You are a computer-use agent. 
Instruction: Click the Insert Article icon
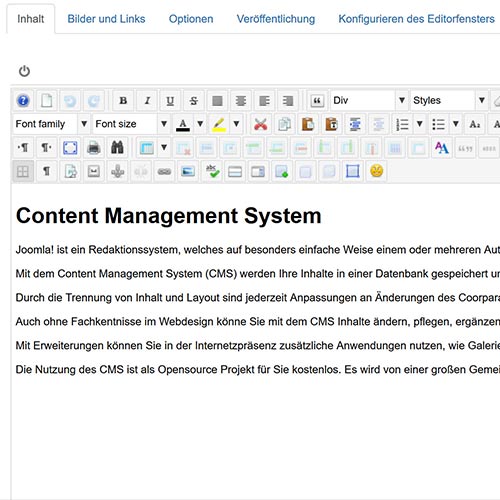pyautogui.click(x=70, y=171)
